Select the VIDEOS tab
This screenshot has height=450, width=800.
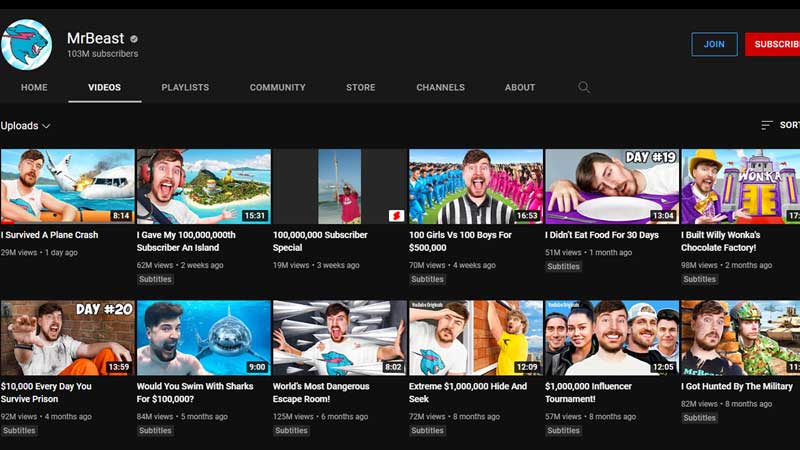[x=105, y=87]
